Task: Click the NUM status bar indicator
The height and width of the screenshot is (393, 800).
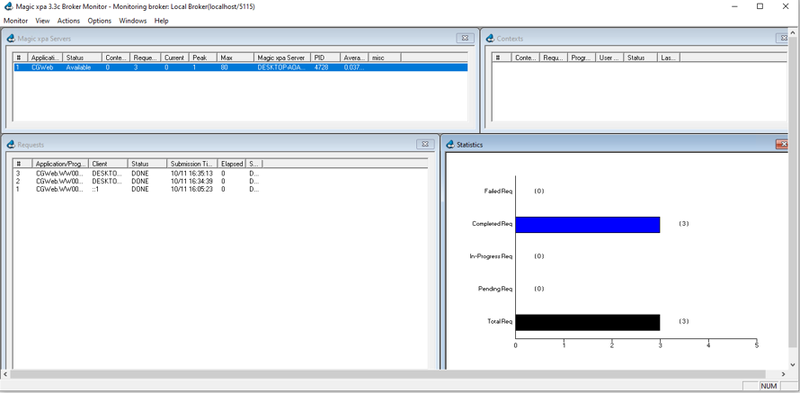Action: (x=769, y=386)
